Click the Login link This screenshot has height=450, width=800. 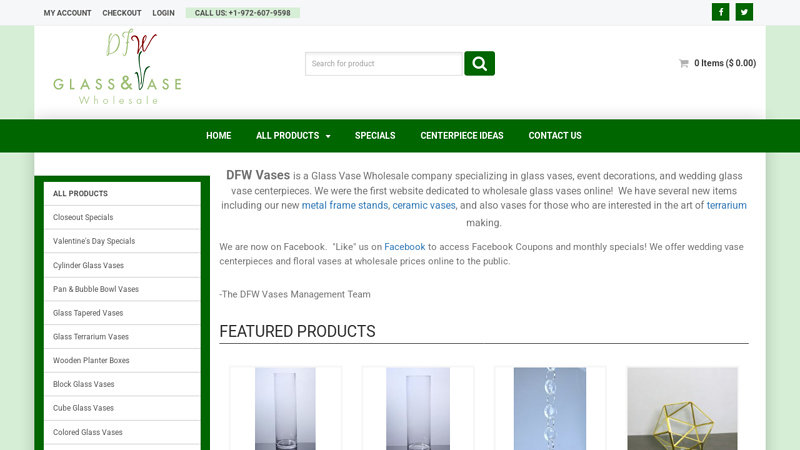pos(163,13)
